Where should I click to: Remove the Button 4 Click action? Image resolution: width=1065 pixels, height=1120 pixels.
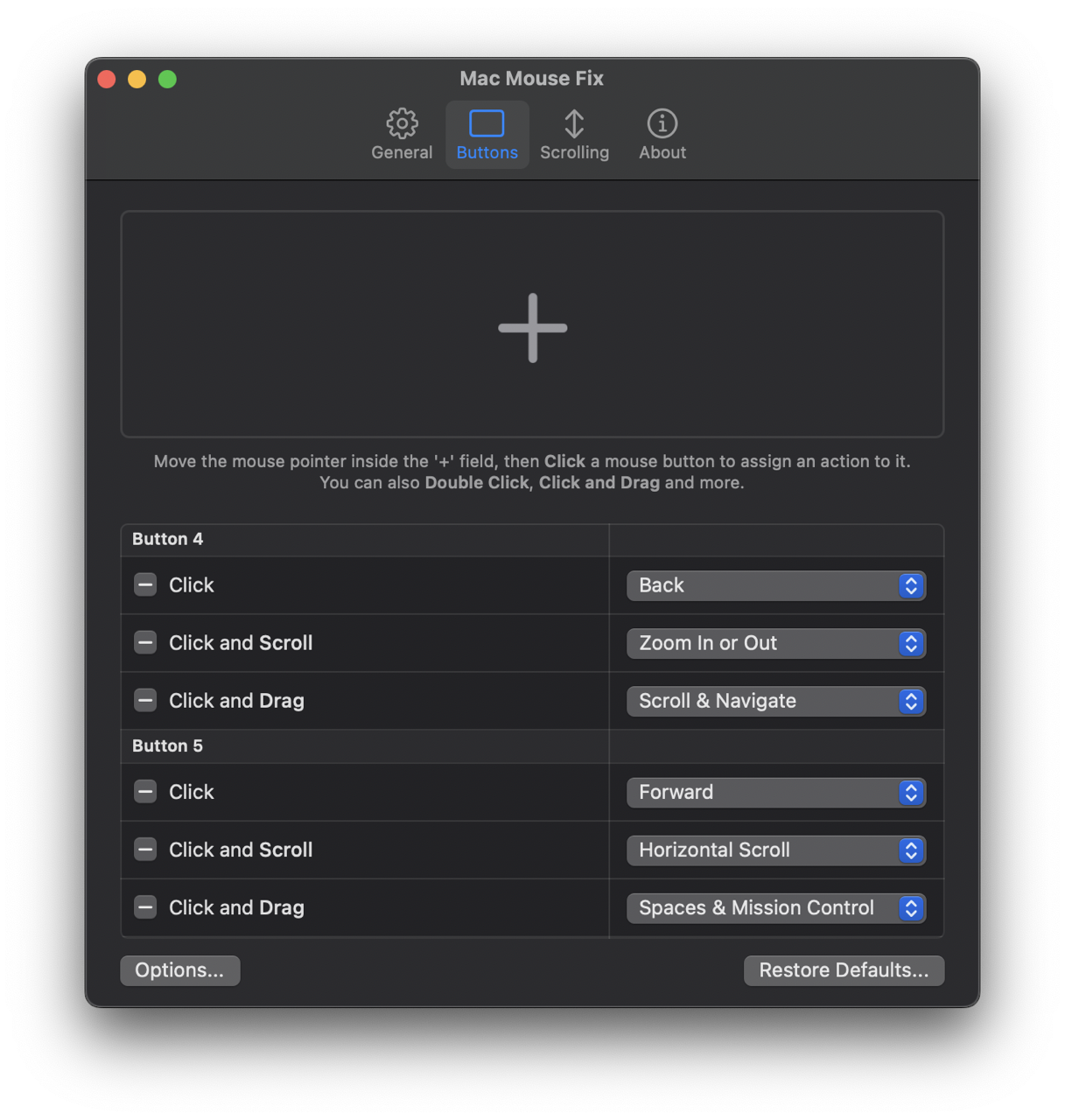[x=145, y=584]
